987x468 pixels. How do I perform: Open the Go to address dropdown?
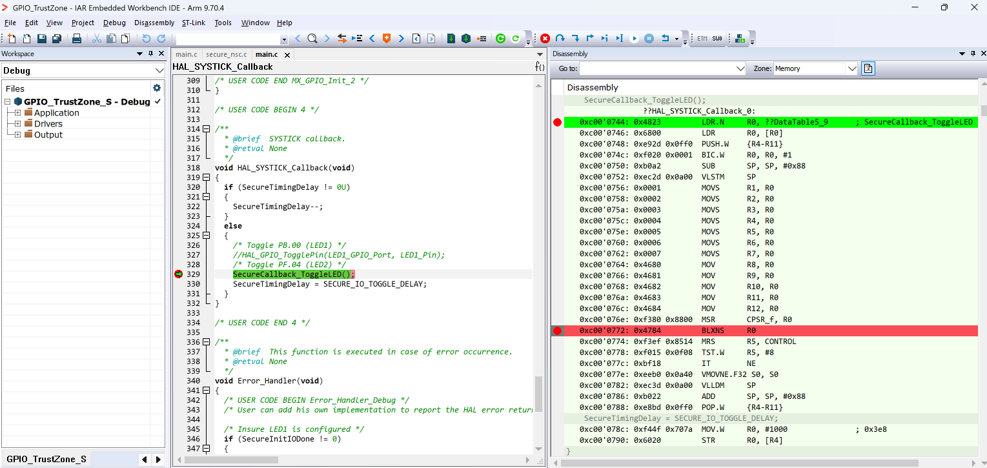click(x=740, y=68)
